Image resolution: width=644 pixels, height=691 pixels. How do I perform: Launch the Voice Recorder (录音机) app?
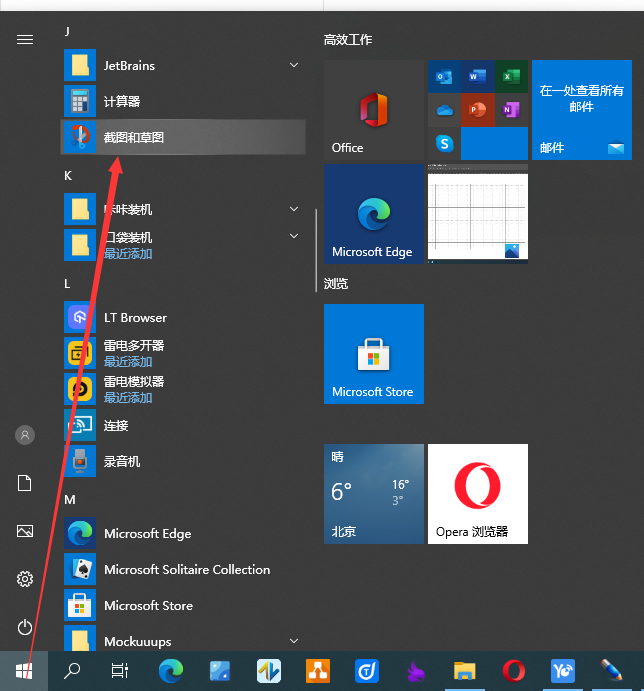pyautogui.click(x=122, y=461)
